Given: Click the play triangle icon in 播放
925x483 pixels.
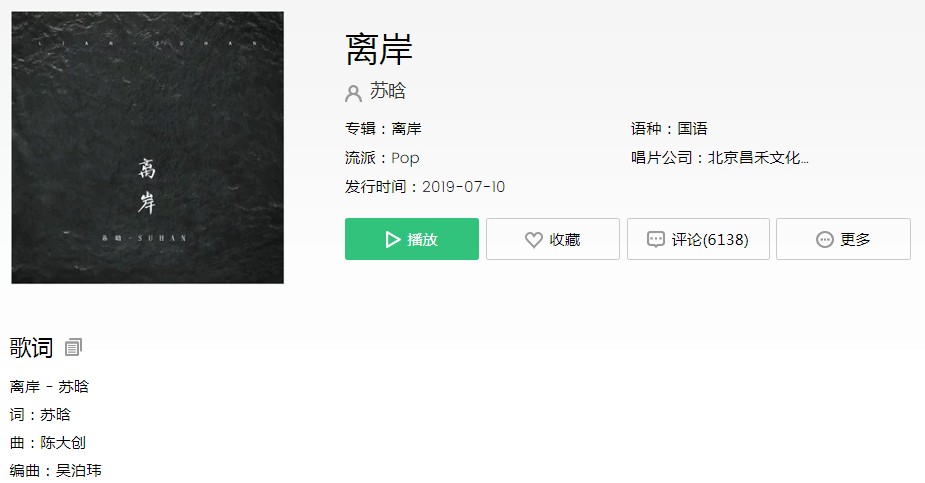Looking at the screenshot, I should (392, 239).
